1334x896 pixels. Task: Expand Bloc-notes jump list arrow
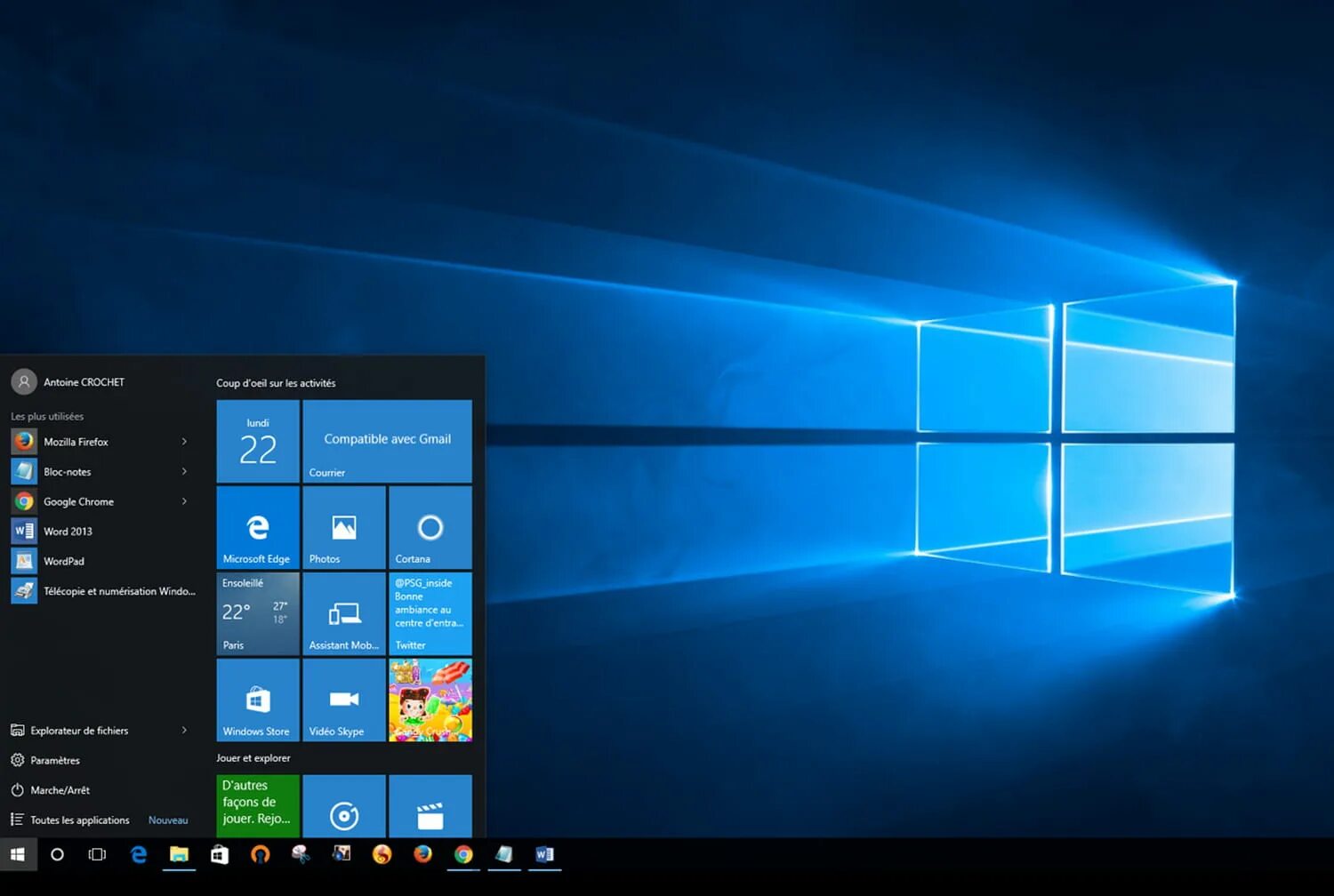(184, 472)
